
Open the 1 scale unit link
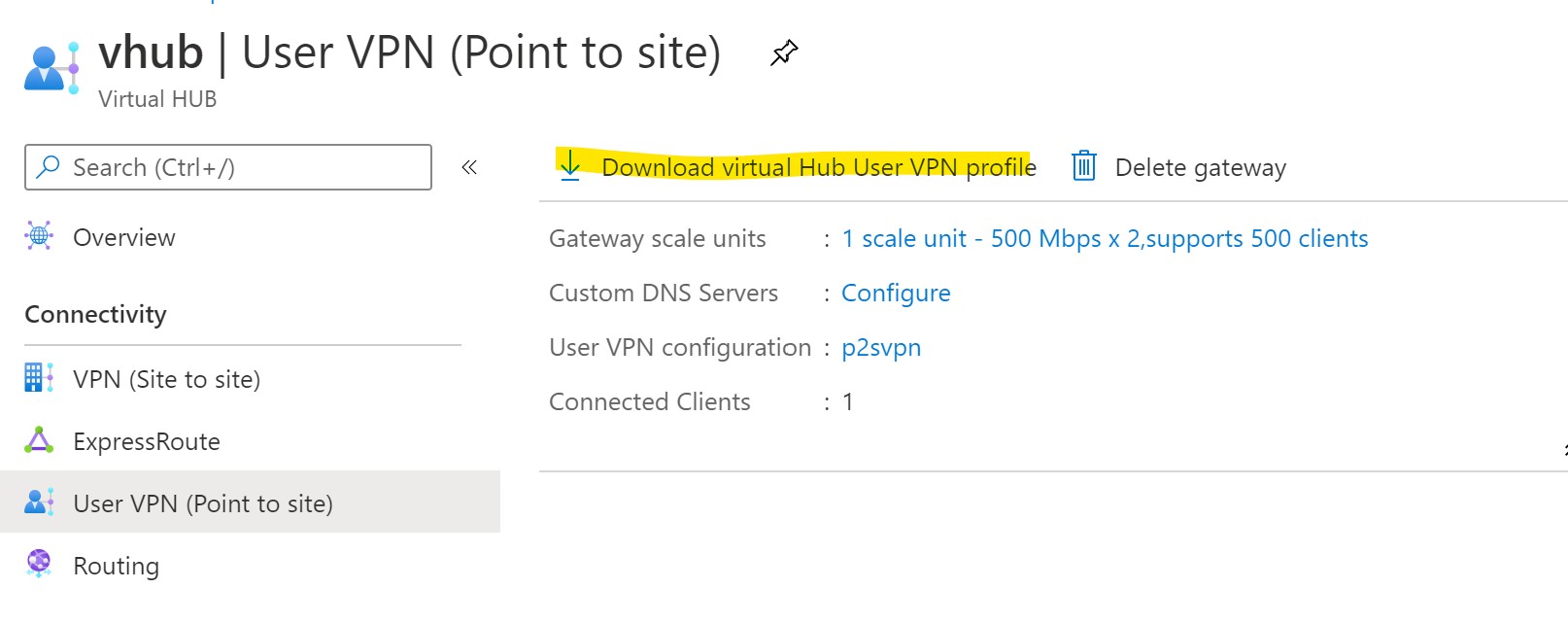[1105, 238]
